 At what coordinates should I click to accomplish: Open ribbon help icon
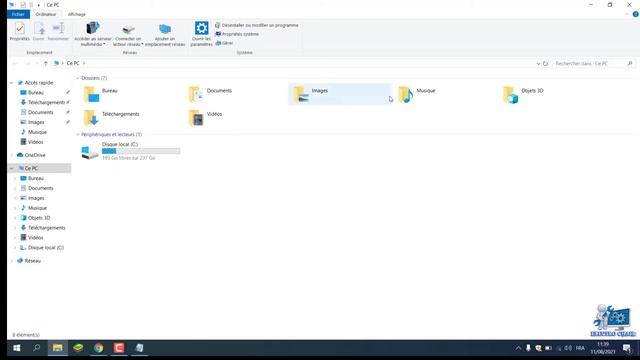pyautogui.click(x=636, y=14)
